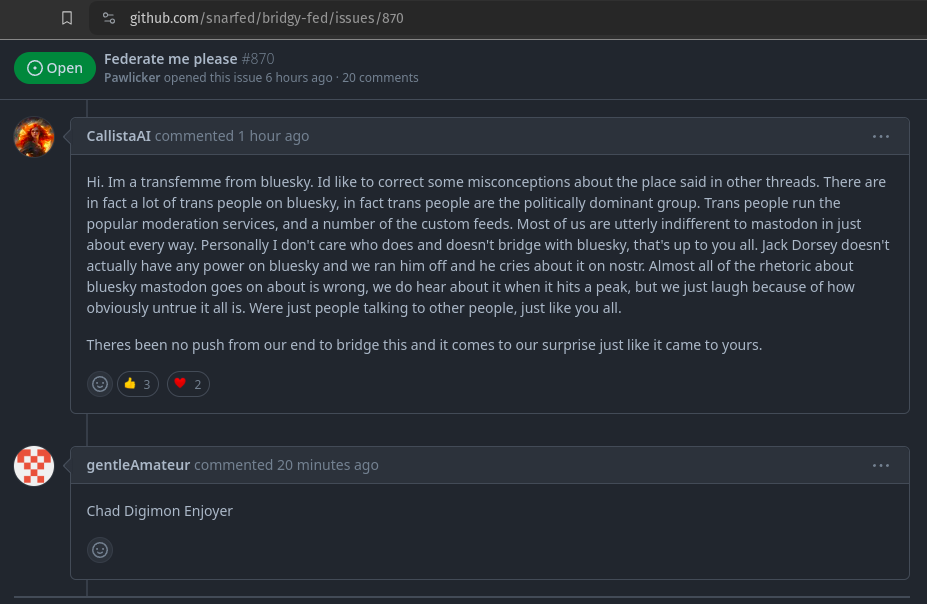This screenshot has height=604, width=927.
Task: Focus the github.com address bar URL
Action: 267,18
